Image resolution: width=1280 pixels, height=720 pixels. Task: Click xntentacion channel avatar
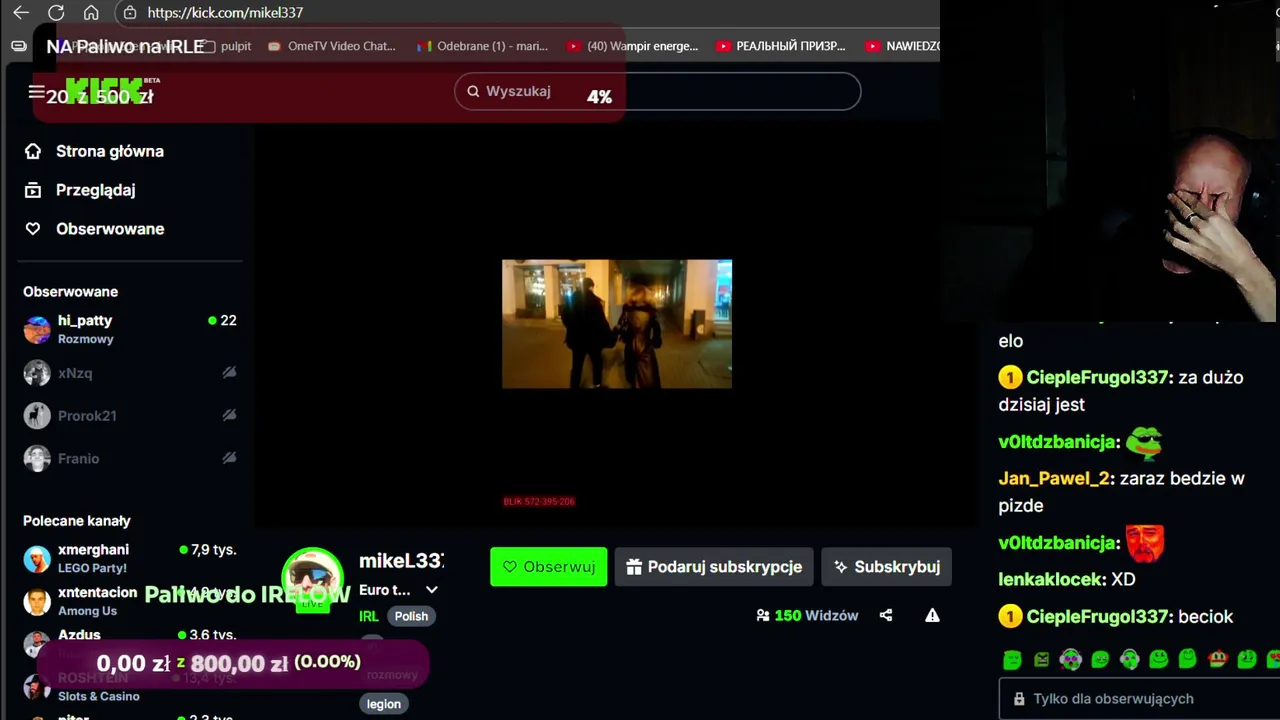tap(37, 601)
